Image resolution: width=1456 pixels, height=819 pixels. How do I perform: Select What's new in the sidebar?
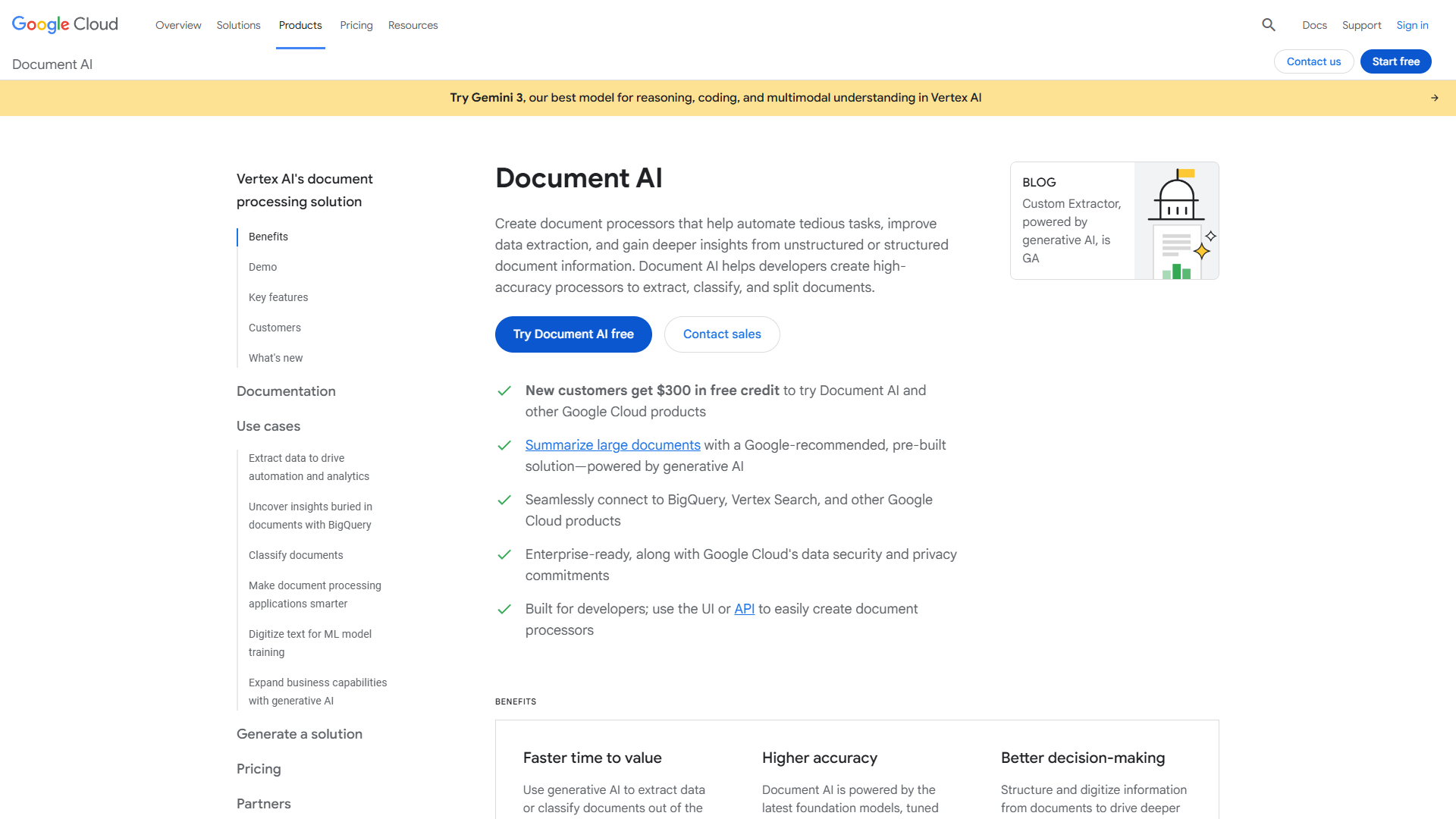tap(275, 358)
